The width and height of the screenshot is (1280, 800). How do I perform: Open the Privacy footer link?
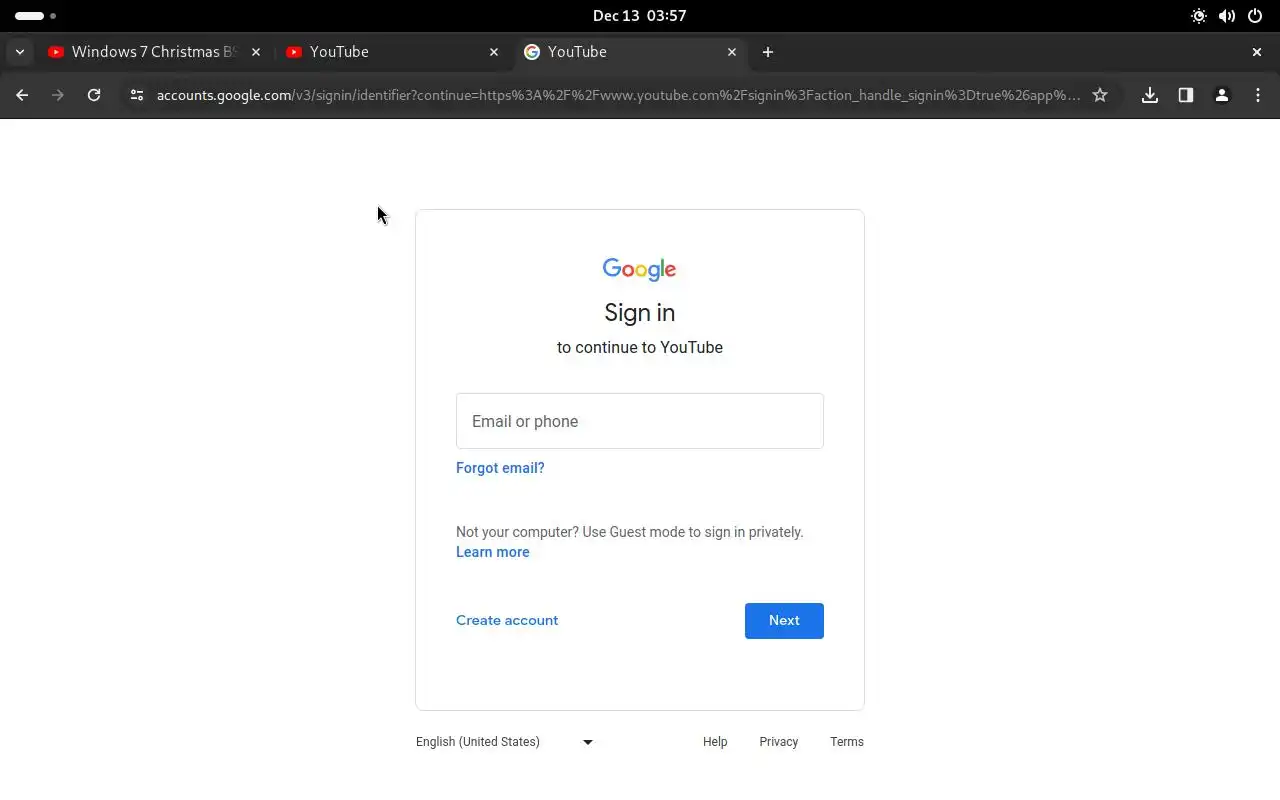[778, 742]
